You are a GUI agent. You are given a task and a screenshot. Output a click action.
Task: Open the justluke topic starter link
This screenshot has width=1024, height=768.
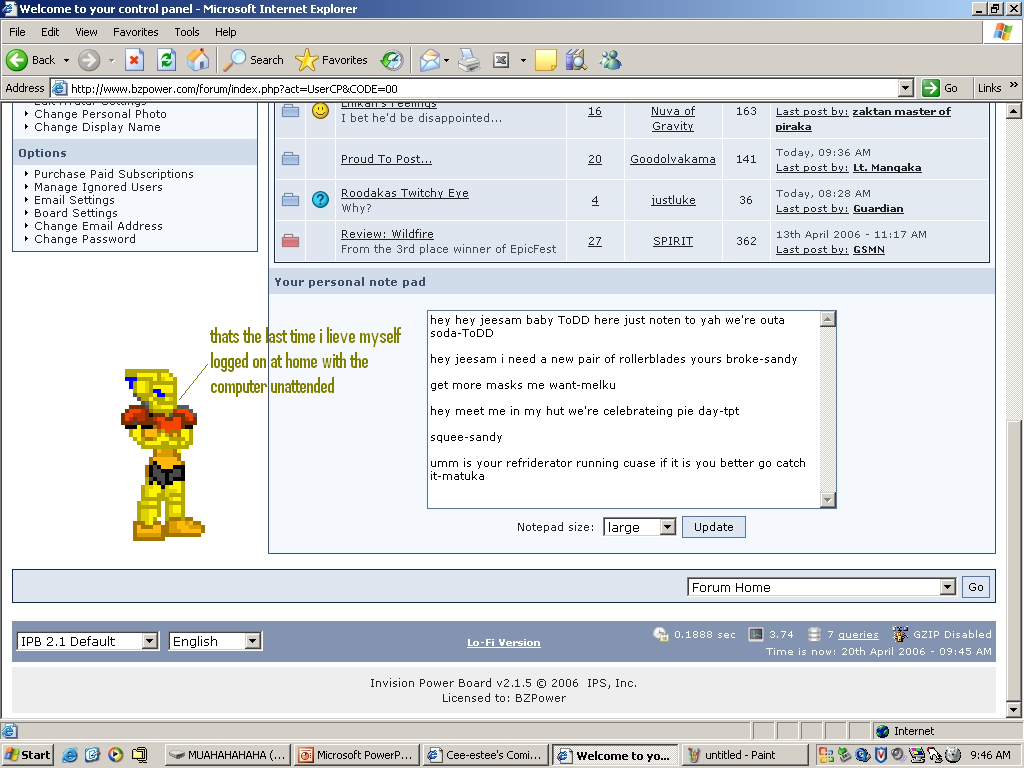tap(673, 200)
